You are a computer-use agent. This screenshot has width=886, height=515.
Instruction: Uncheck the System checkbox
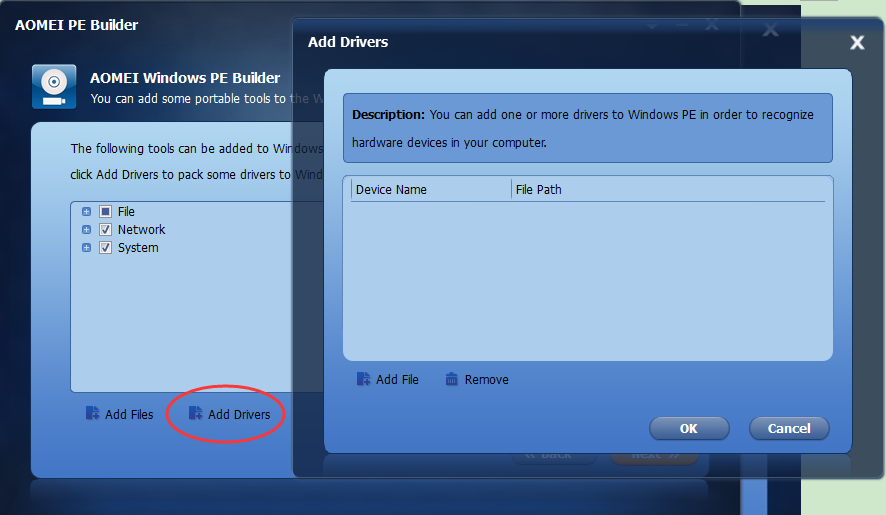tap(105, 248)
